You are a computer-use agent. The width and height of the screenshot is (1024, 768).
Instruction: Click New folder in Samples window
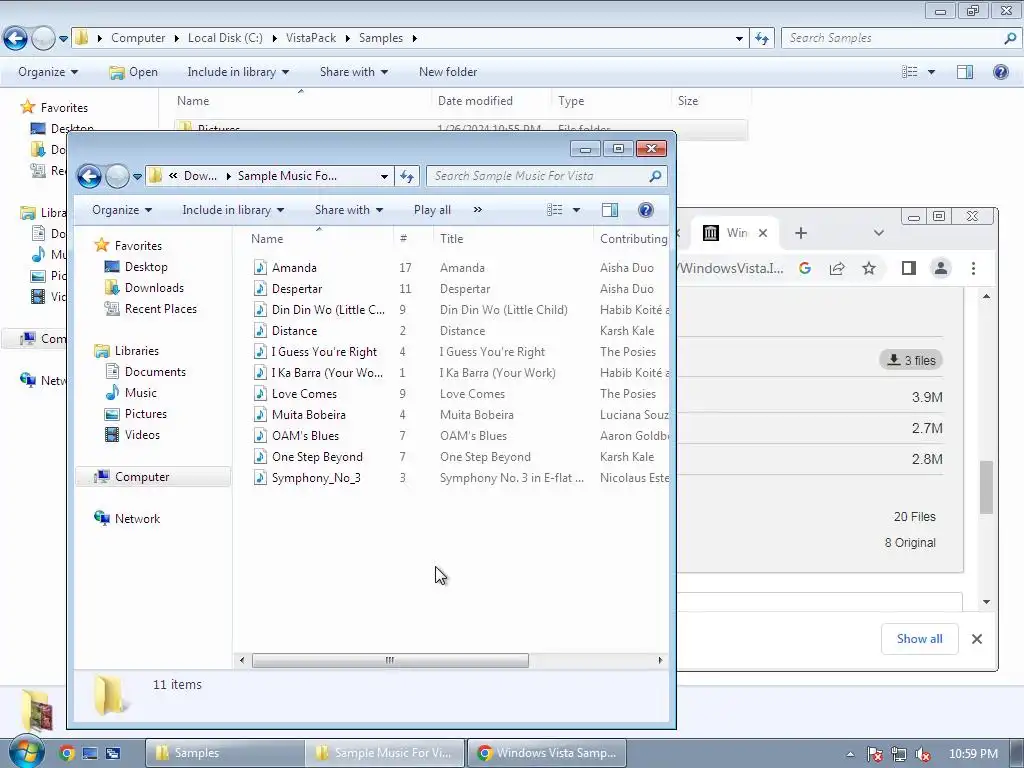click(x=448, y=72)
